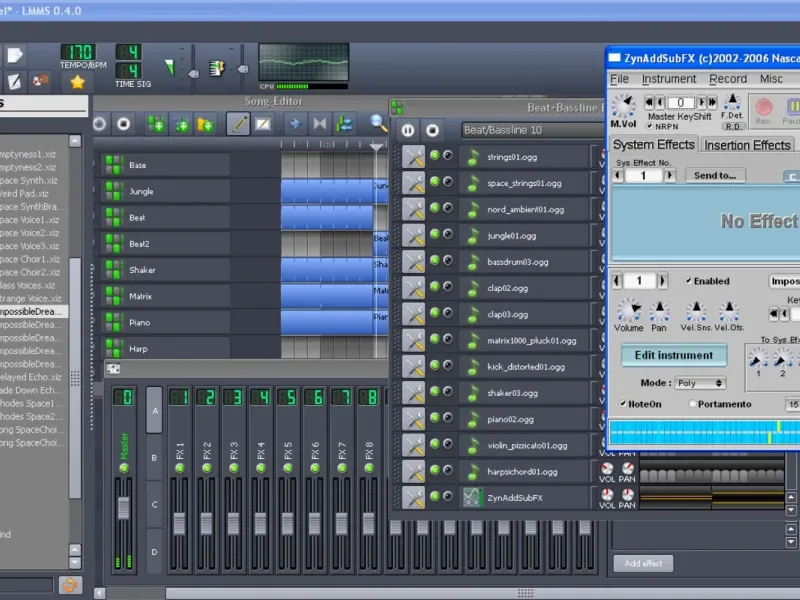This screenshot has height=600, width=800.
Task: Click the add beat/bassline icon in Song-Editor
Action: click(156, 124)
